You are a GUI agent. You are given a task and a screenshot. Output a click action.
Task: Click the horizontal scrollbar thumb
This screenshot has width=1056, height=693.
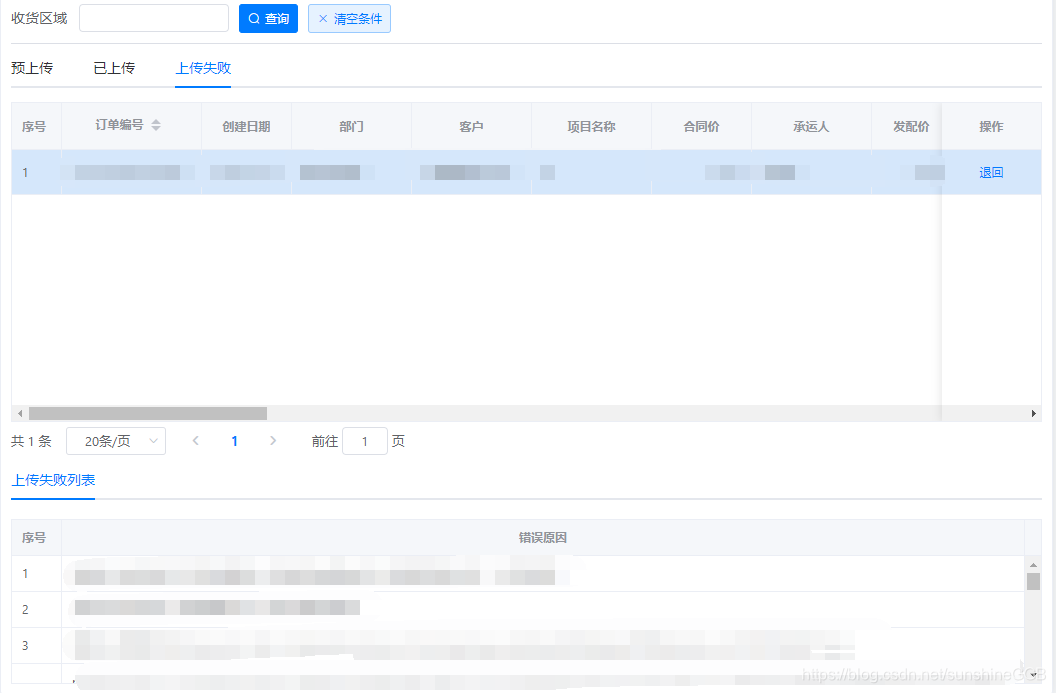[x=147, y=414]
